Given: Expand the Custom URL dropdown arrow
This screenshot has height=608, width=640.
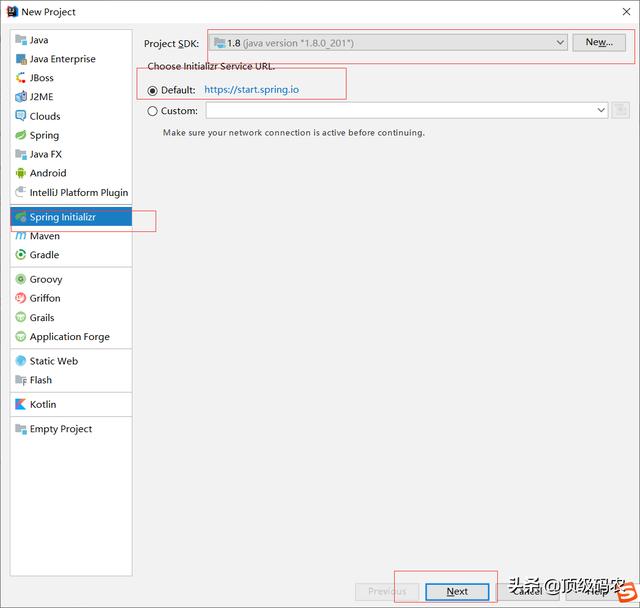Looking at the screenshot, I should (x=601, y=110).
